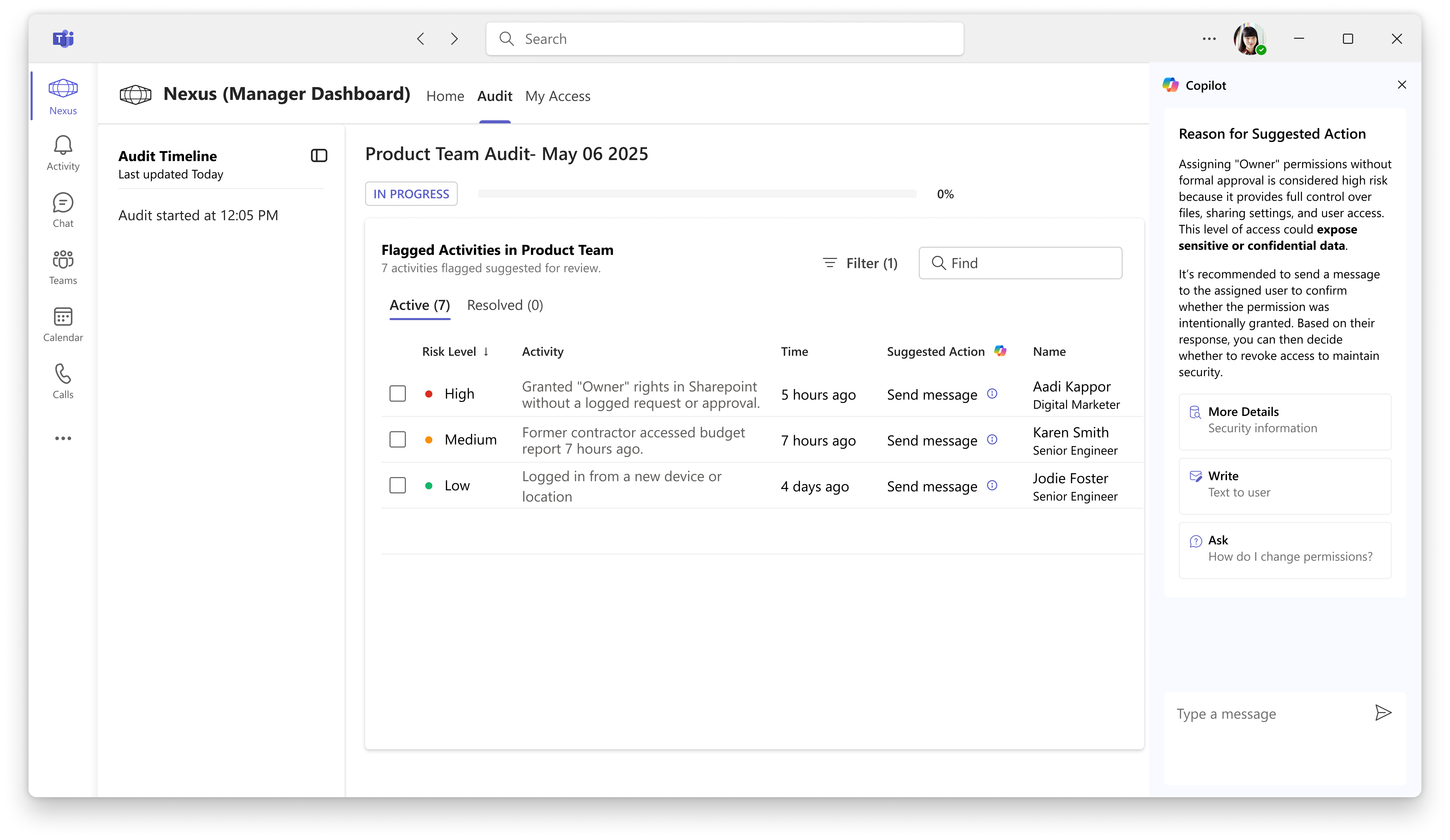Switch to the Audit tab
The width and height of the screenshot is (1450, 840).
(494, 96)
